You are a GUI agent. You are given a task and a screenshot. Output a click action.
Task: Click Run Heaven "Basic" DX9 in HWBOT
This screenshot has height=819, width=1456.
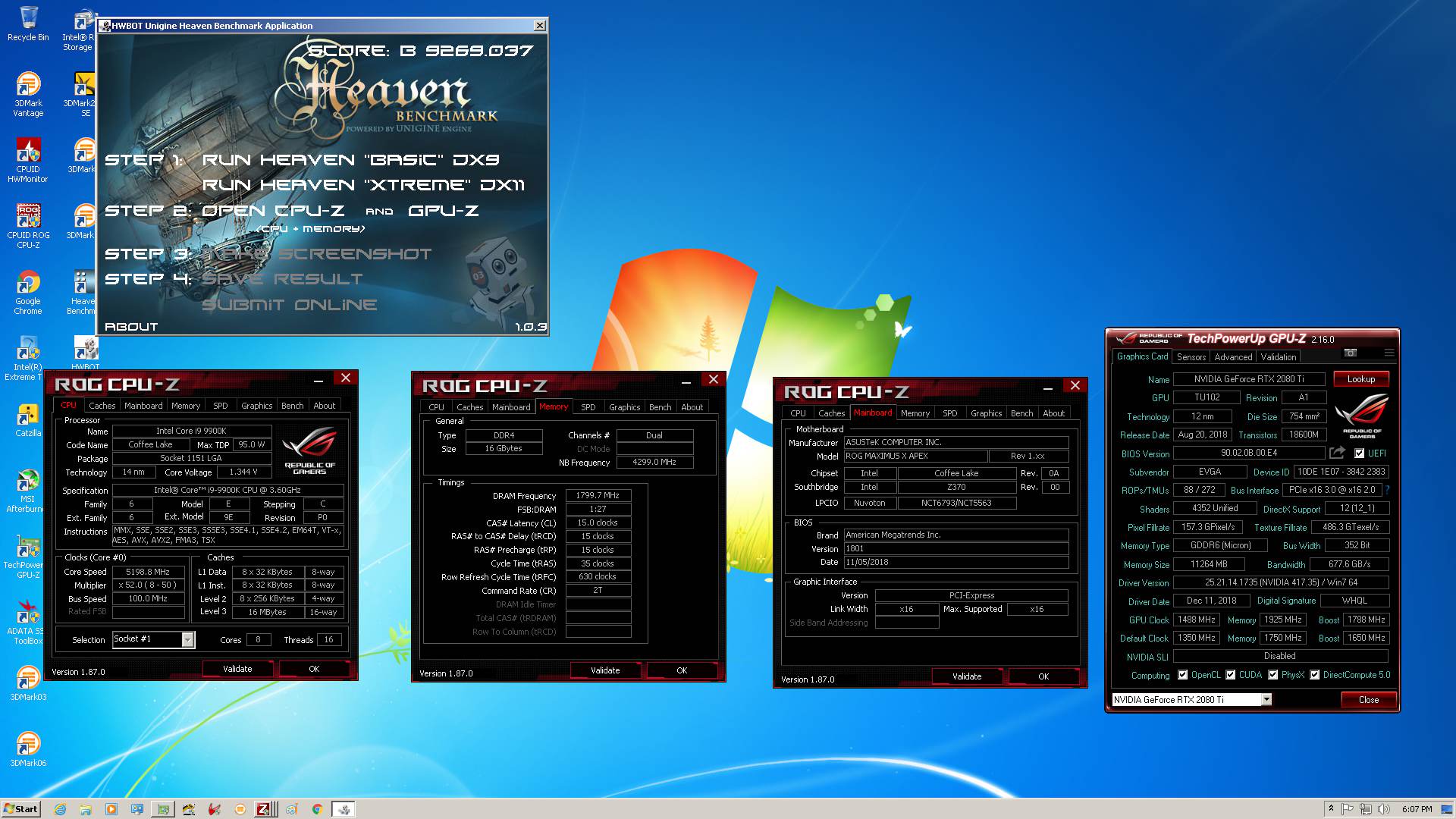pos(350,160)
